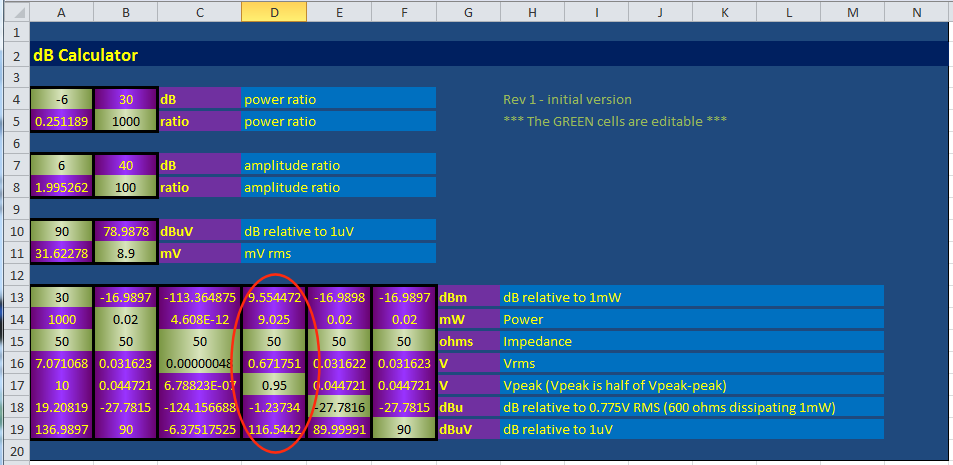This screenshot has height=465, width=953.
Task: Select the cell showing 1.995262
Action: (x=61, y=187)
